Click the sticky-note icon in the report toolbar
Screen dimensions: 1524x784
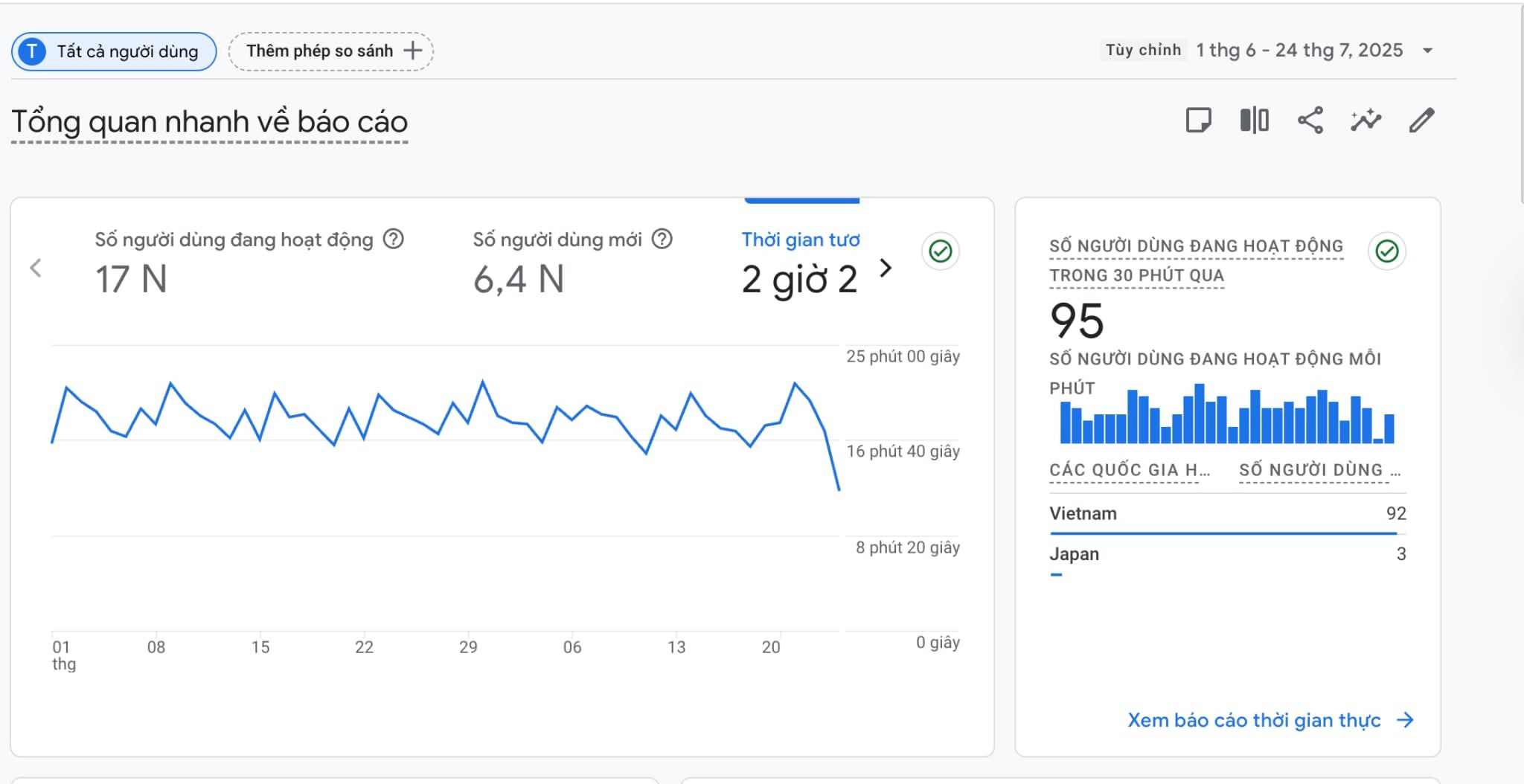tap(1198, 120)
